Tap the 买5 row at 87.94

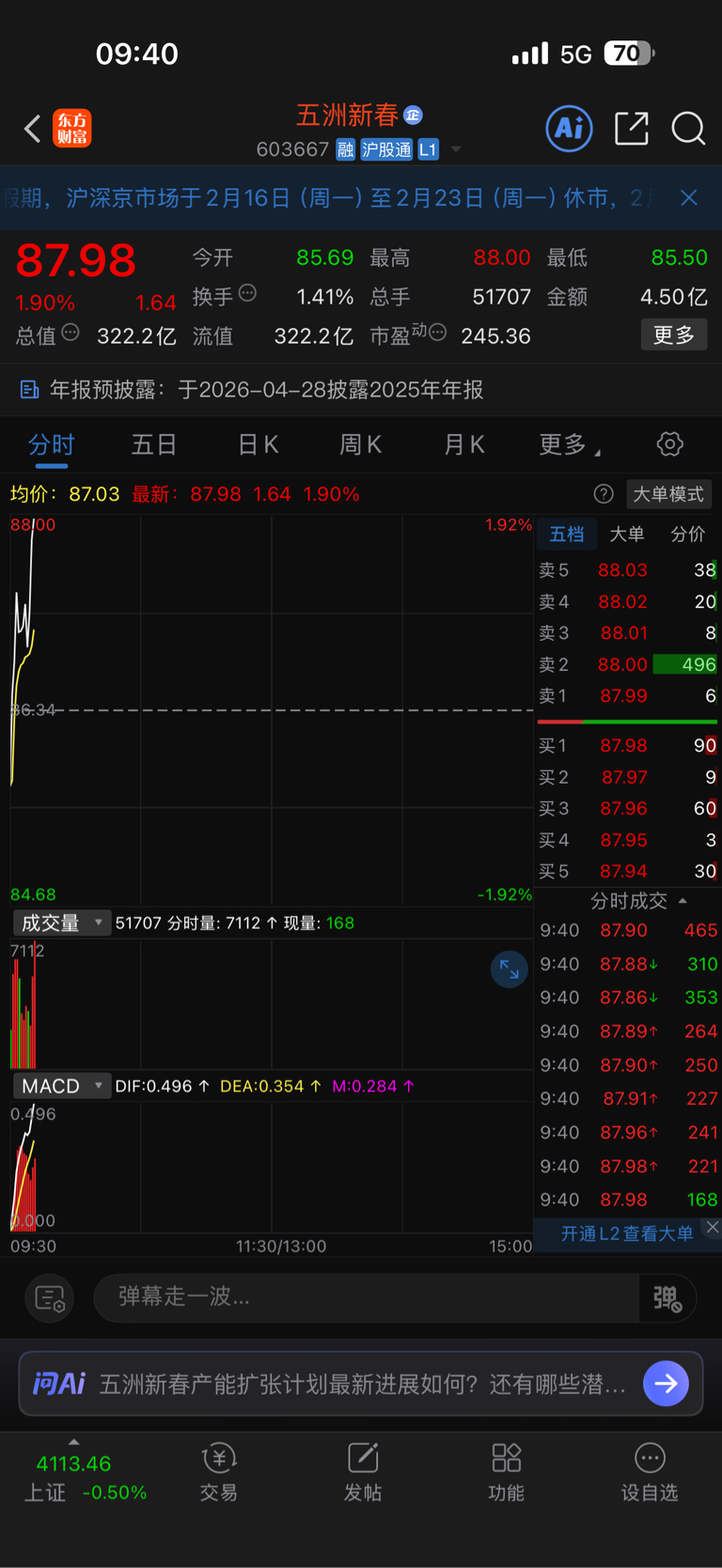(x=627, y=872)
